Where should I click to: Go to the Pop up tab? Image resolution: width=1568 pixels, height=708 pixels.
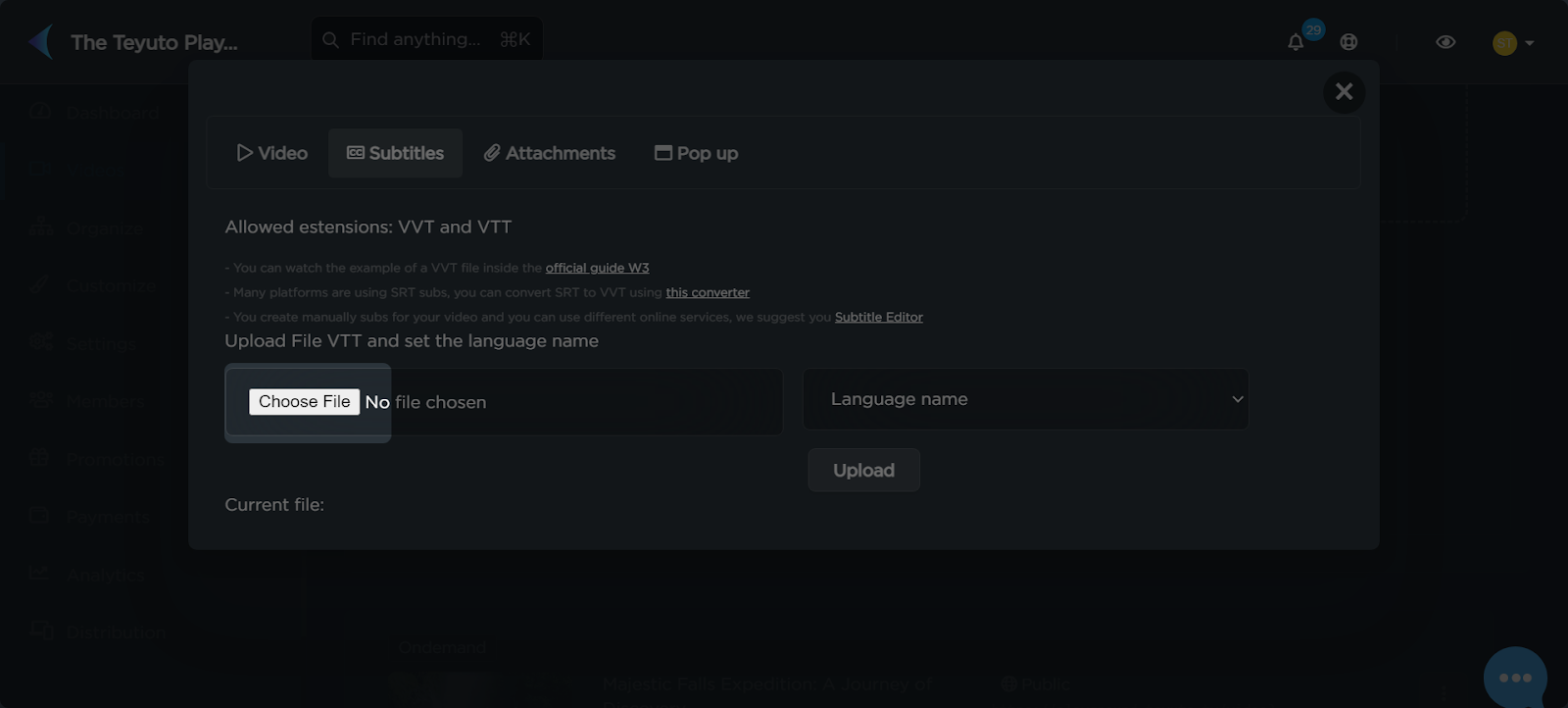[x=696, y=153]
